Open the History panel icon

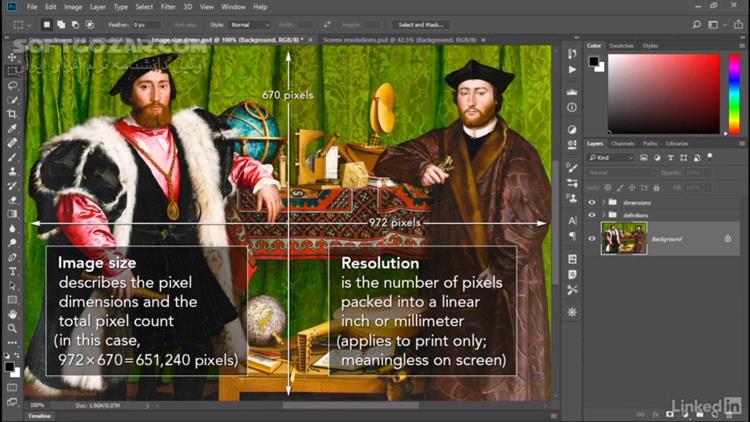point(572,54)
